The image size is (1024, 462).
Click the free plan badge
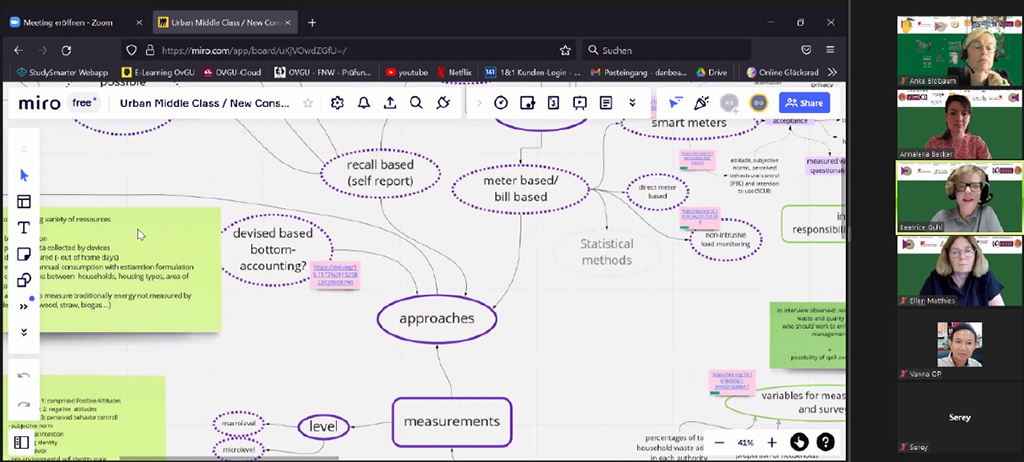coord(84,103)
